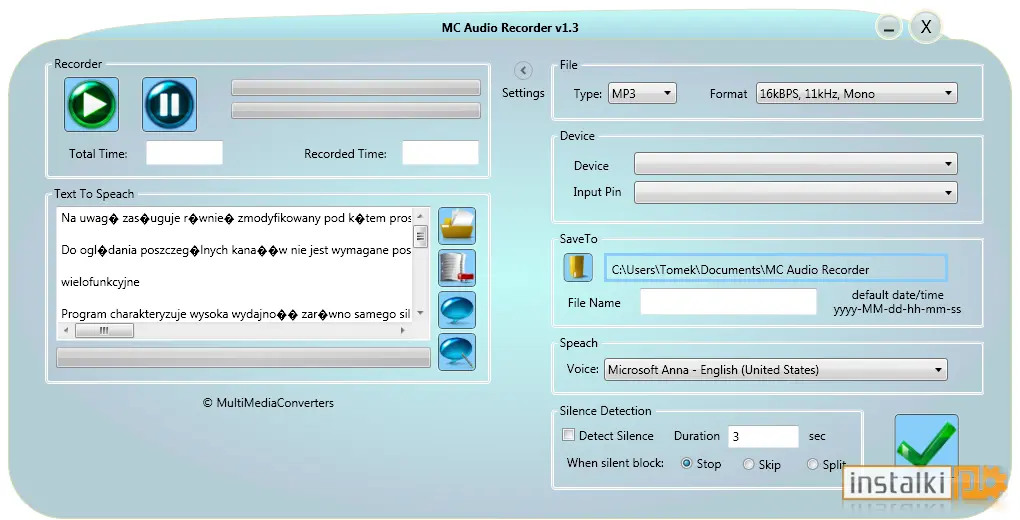Image resolution: width=1020 pixels, height=520 pixels.
Task: Click the Settings label
Action: point(523,92)
